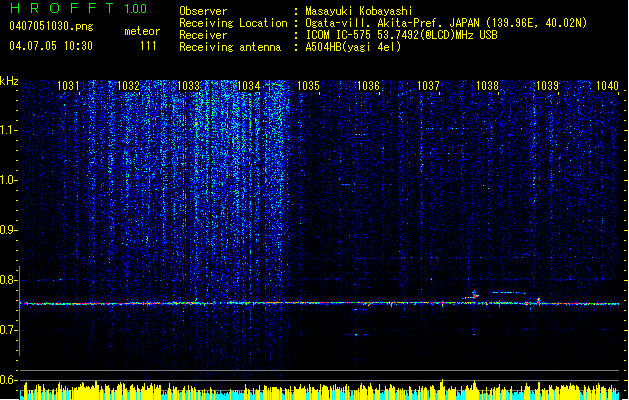
Task: Click time marker 1040
Action: pyautogui.click(x=607, y=86)
